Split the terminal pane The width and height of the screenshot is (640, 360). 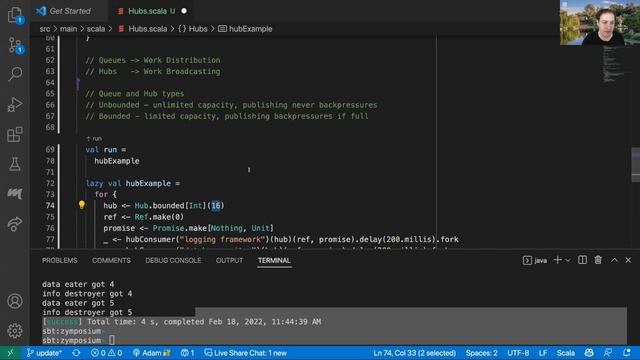click(582, 260)
